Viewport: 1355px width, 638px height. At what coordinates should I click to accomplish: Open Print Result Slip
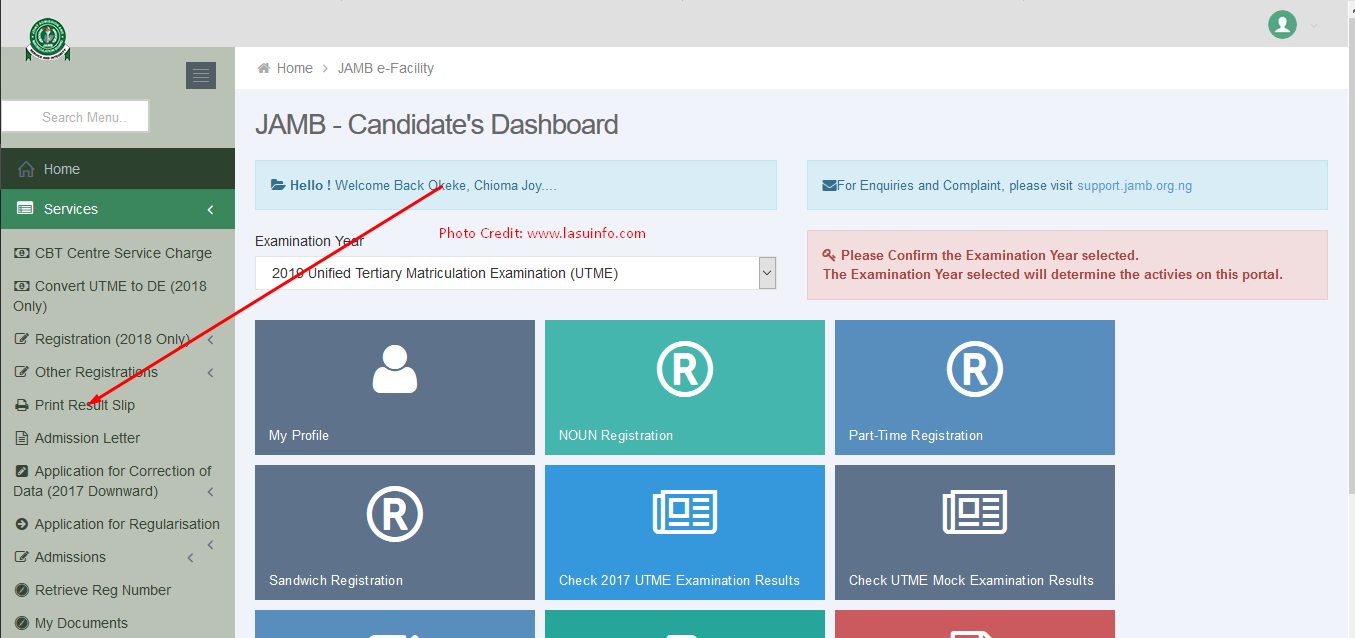pos(85,405)
